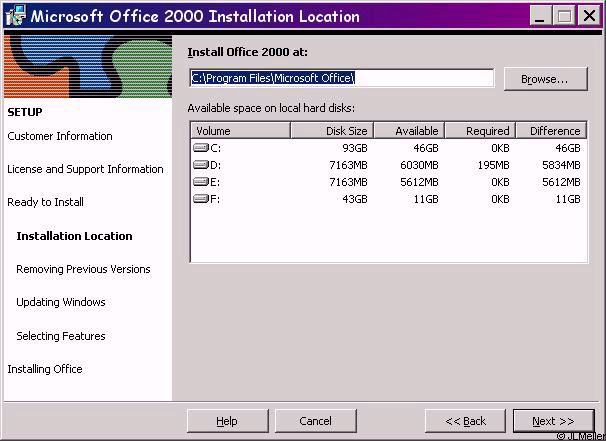This screenshot has height=441, width=606.
Task: Click the D: drive icon
Action: (201, 165)
